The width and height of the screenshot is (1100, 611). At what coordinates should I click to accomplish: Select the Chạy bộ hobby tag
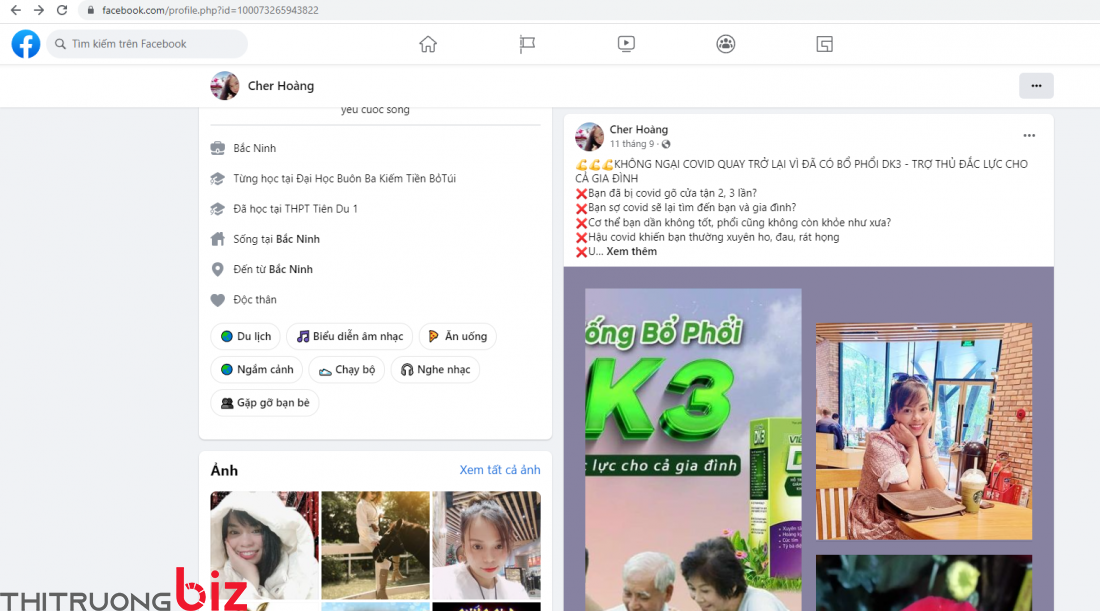pyautogui.click(x=347, y=370)
